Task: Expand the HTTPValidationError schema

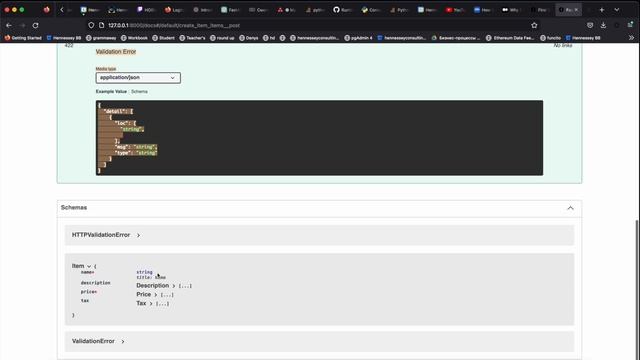Action: (106, 235)
